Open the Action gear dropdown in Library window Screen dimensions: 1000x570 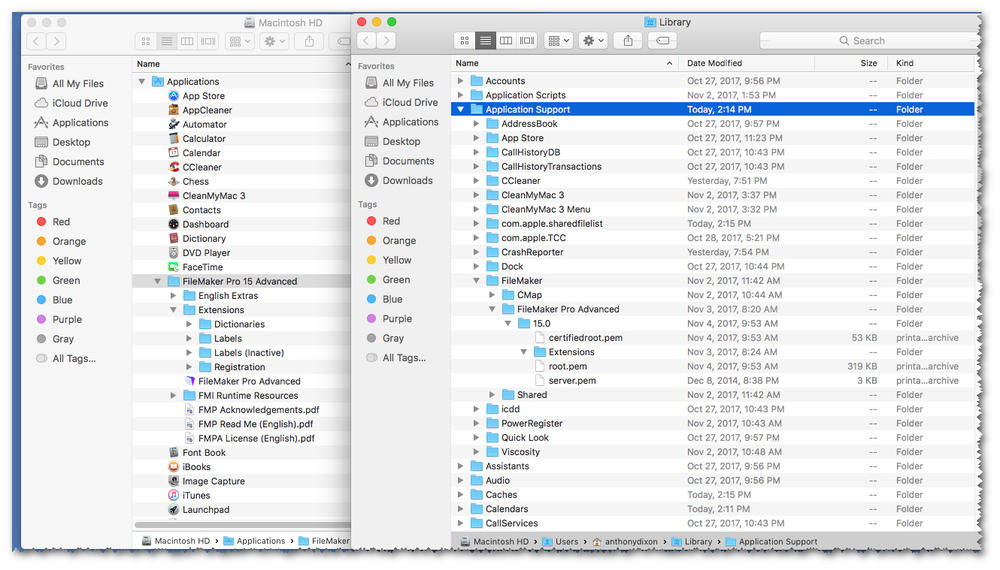click(x=593, y=41)
